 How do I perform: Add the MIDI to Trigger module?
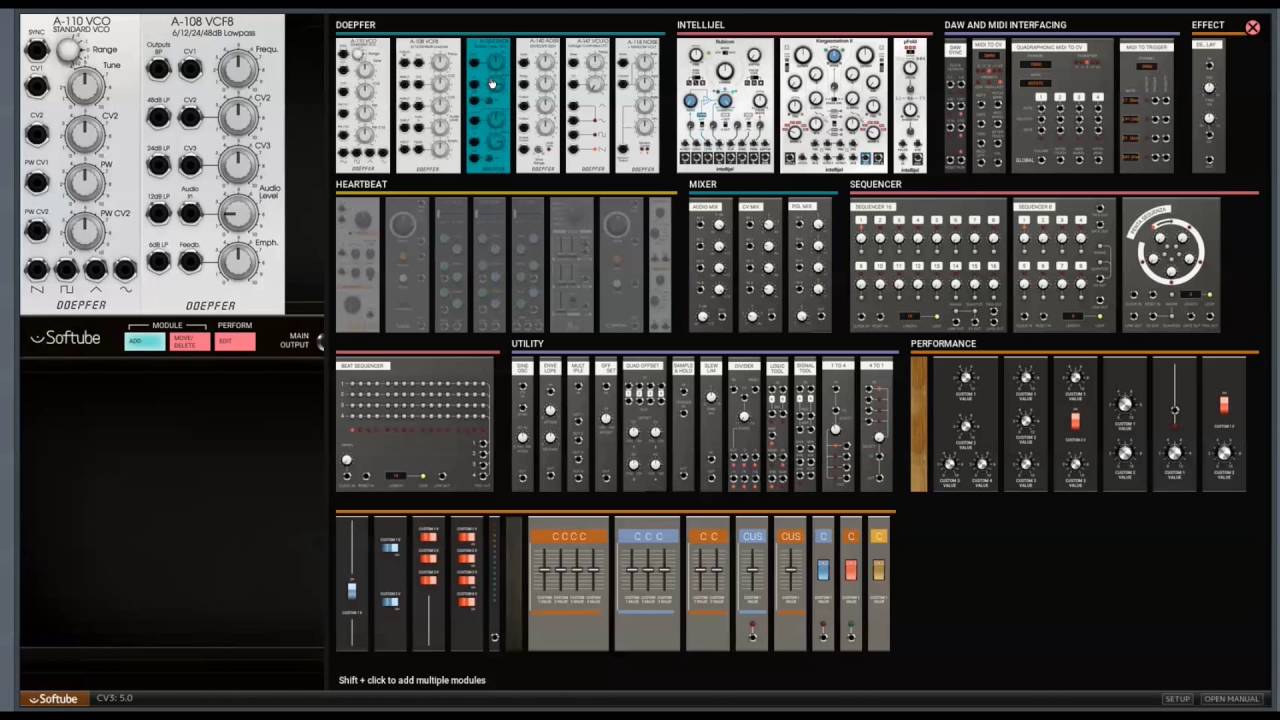coord(1147,106)
